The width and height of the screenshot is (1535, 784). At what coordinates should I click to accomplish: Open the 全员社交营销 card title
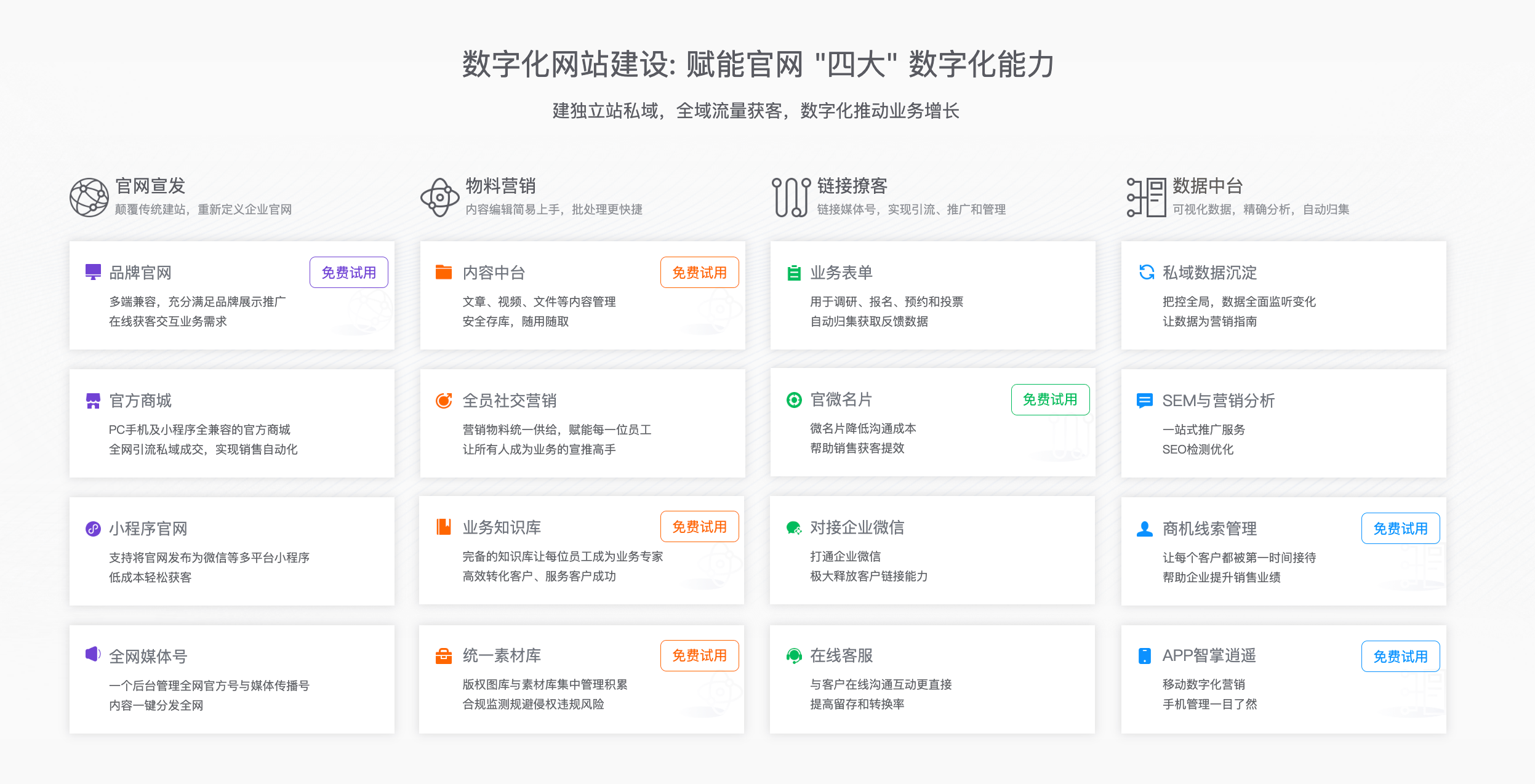tap(510, 401)
